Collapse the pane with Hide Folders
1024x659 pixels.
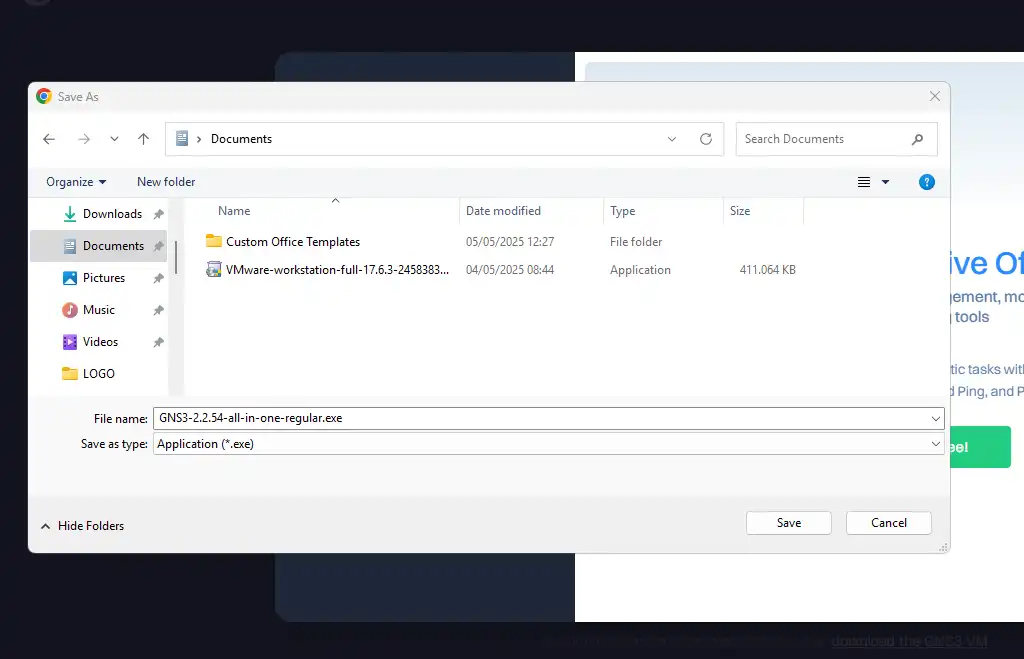point(82,526)
